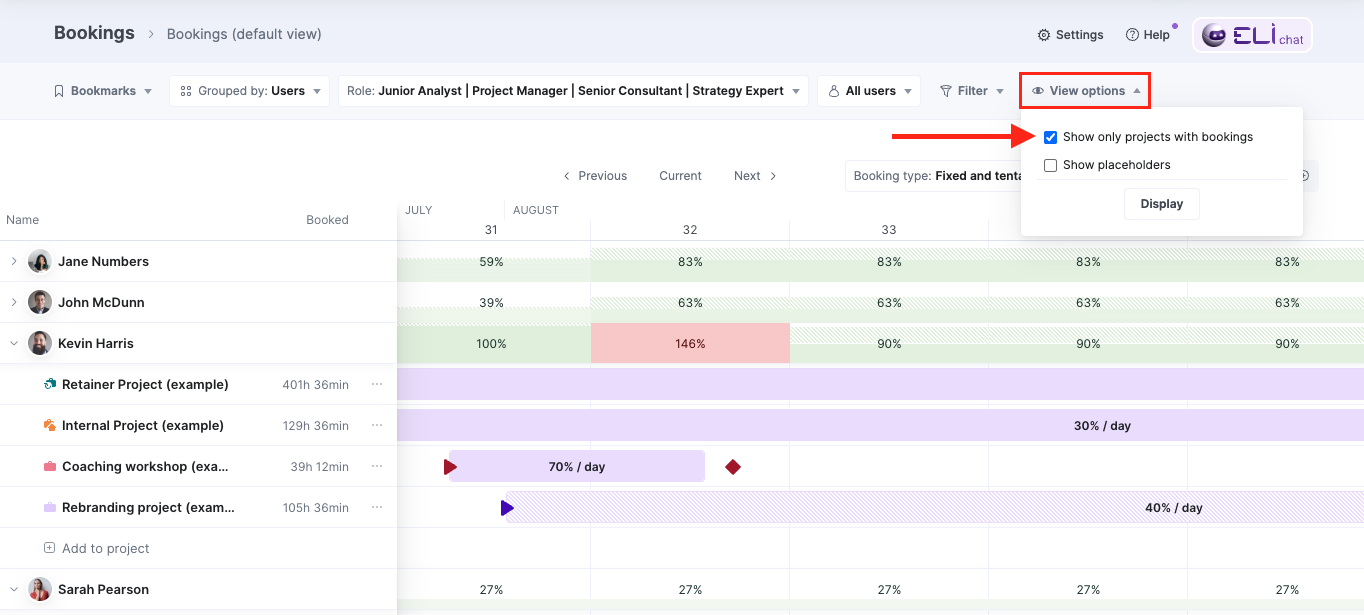Click the Internal Project icon
The image size is (1364, 615).
tap(50, 425)
